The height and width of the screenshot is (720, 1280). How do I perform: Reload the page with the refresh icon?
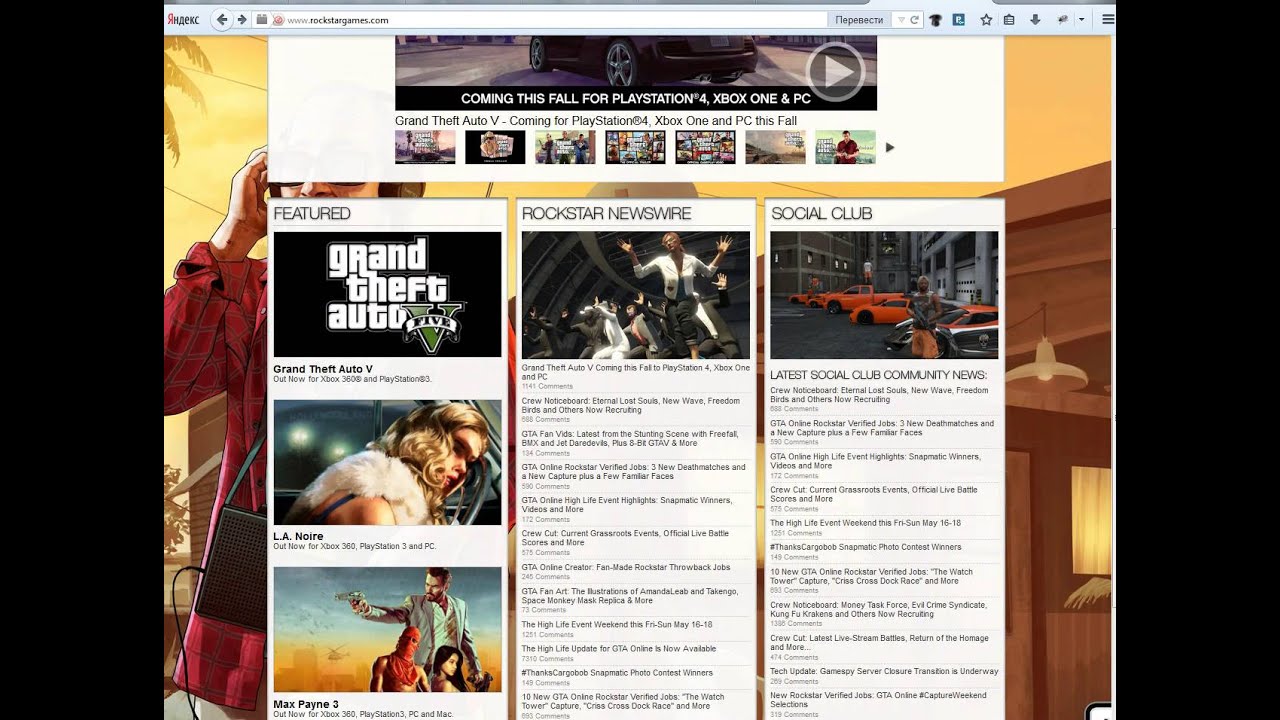click(914, 19)
